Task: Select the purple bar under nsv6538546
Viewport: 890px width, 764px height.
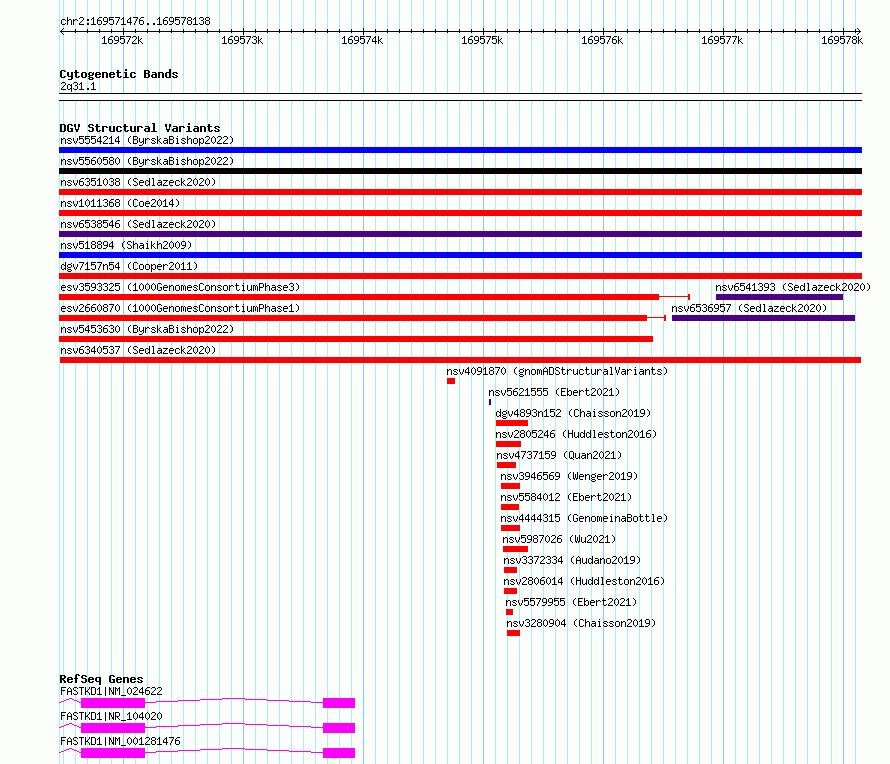Action: 460,234
